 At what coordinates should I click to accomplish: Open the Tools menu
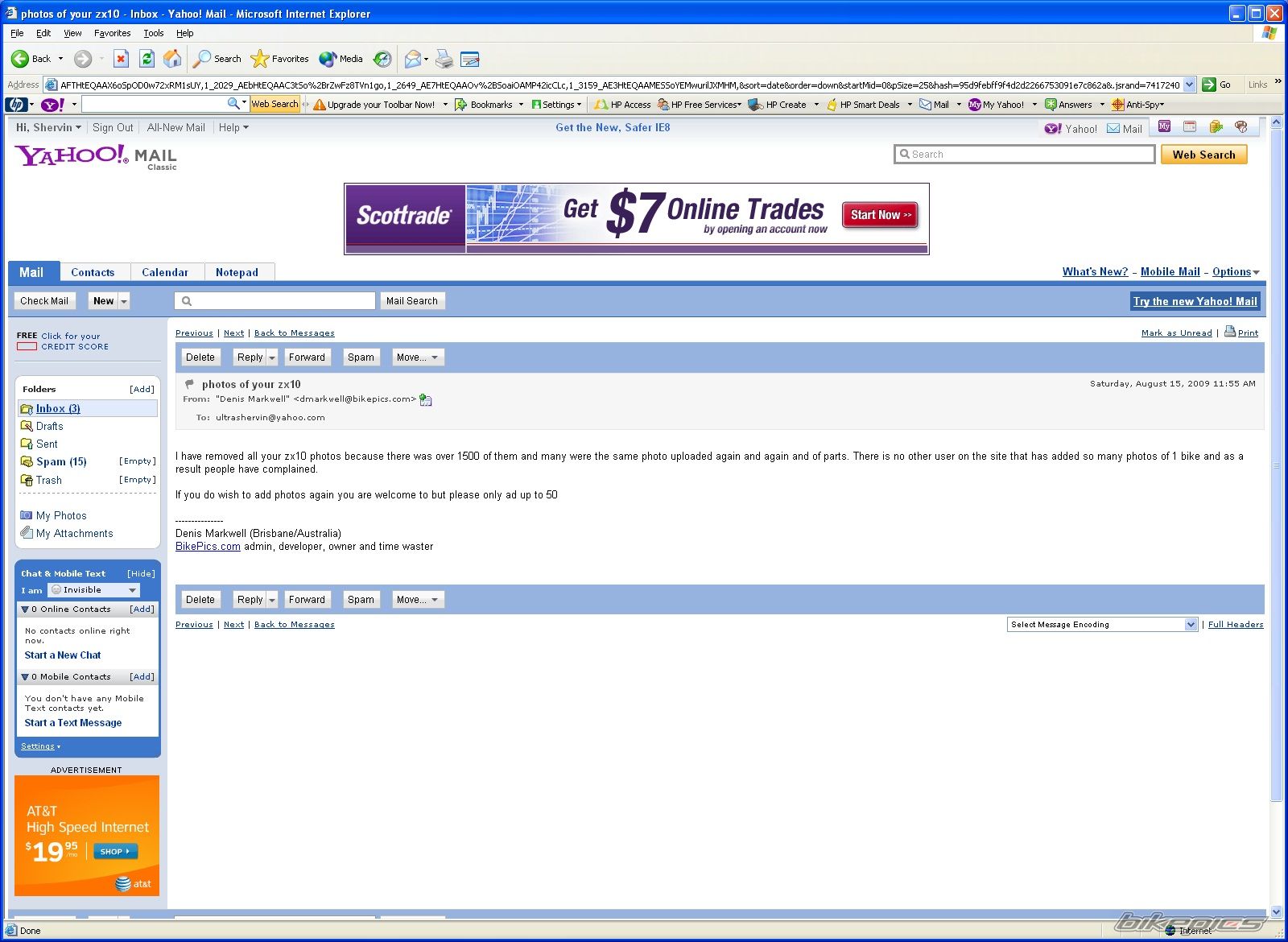tap(153, 33)
